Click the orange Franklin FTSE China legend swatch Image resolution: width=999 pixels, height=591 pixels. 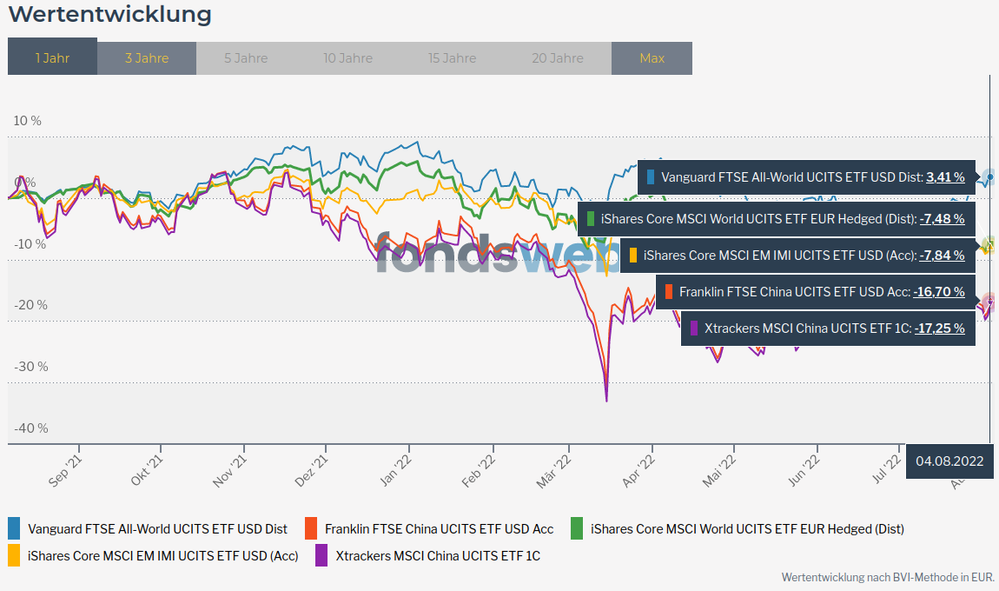(x=311, y=529)
